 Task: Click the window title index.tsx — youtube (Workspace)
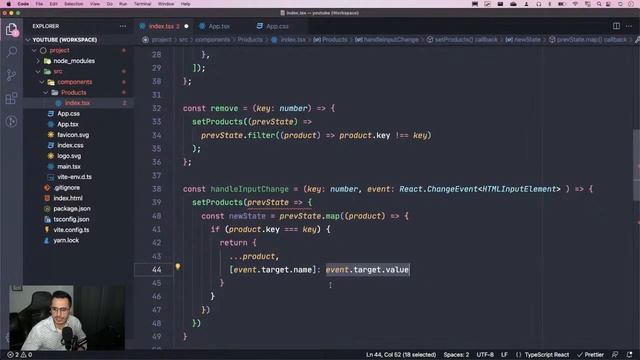[320, 13]
